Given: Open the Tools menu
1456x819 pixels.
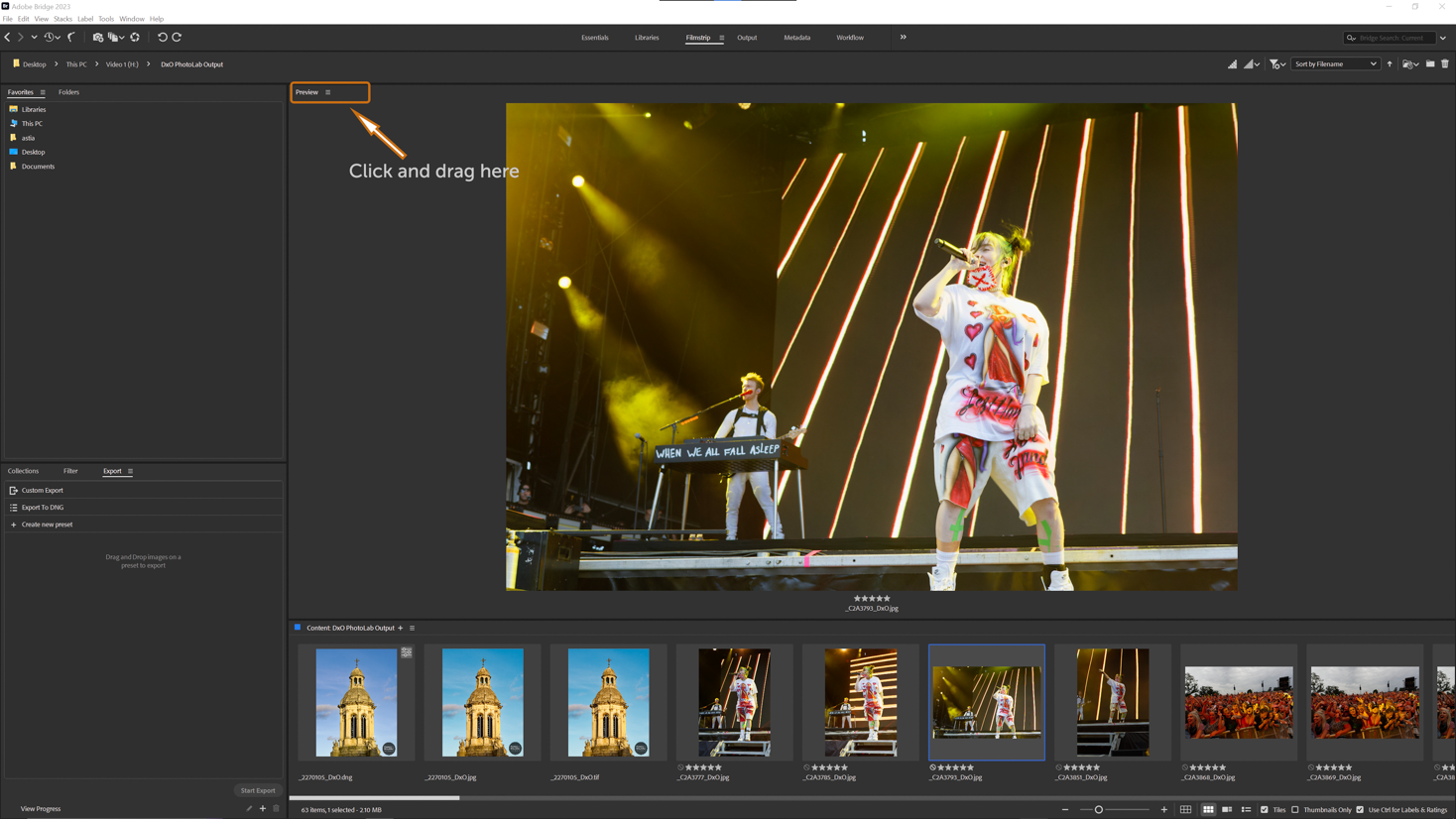Looking at the screenshot, I should pos(105,18).
